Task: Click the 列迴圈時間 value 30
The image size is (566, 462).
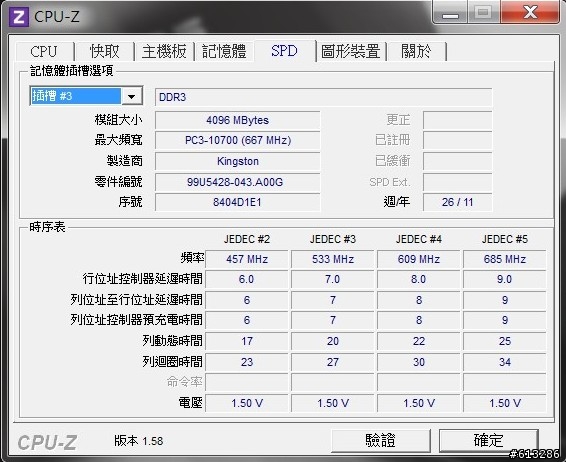Action: 419,362
